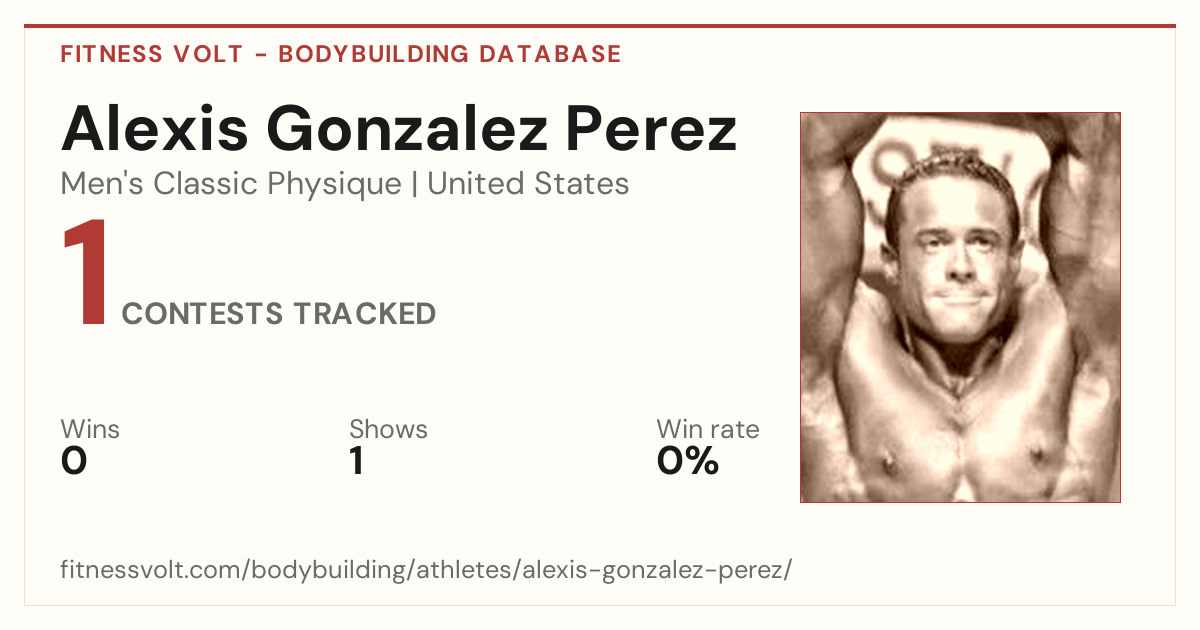Open the fitnessvolt.com athlete URL

coord(426,571)
